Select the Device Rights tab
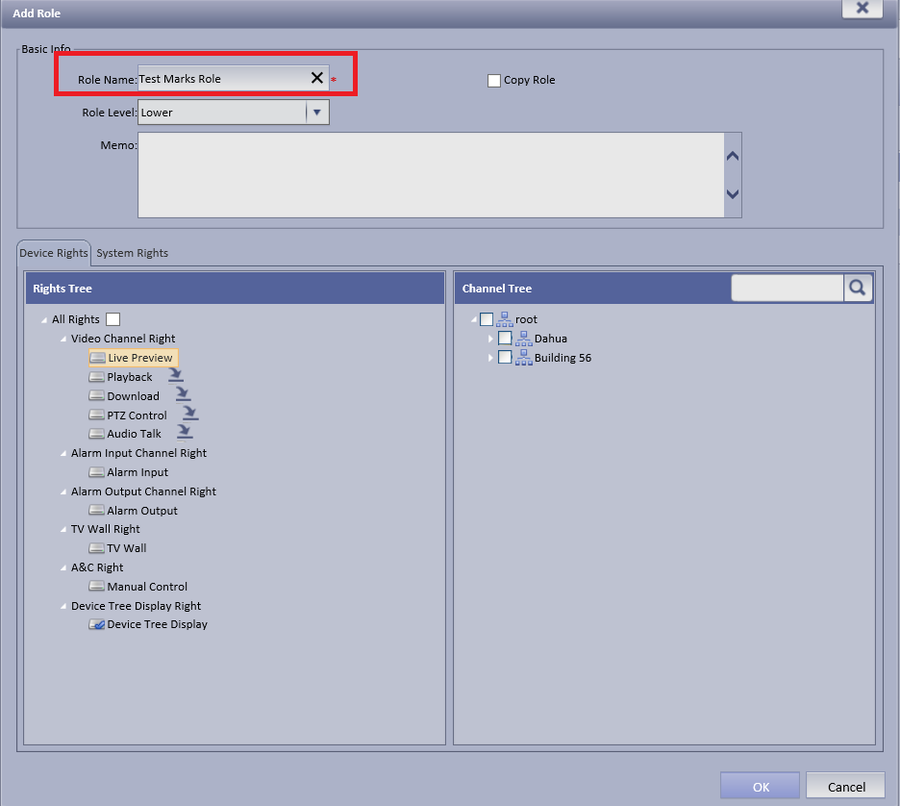 53,253
